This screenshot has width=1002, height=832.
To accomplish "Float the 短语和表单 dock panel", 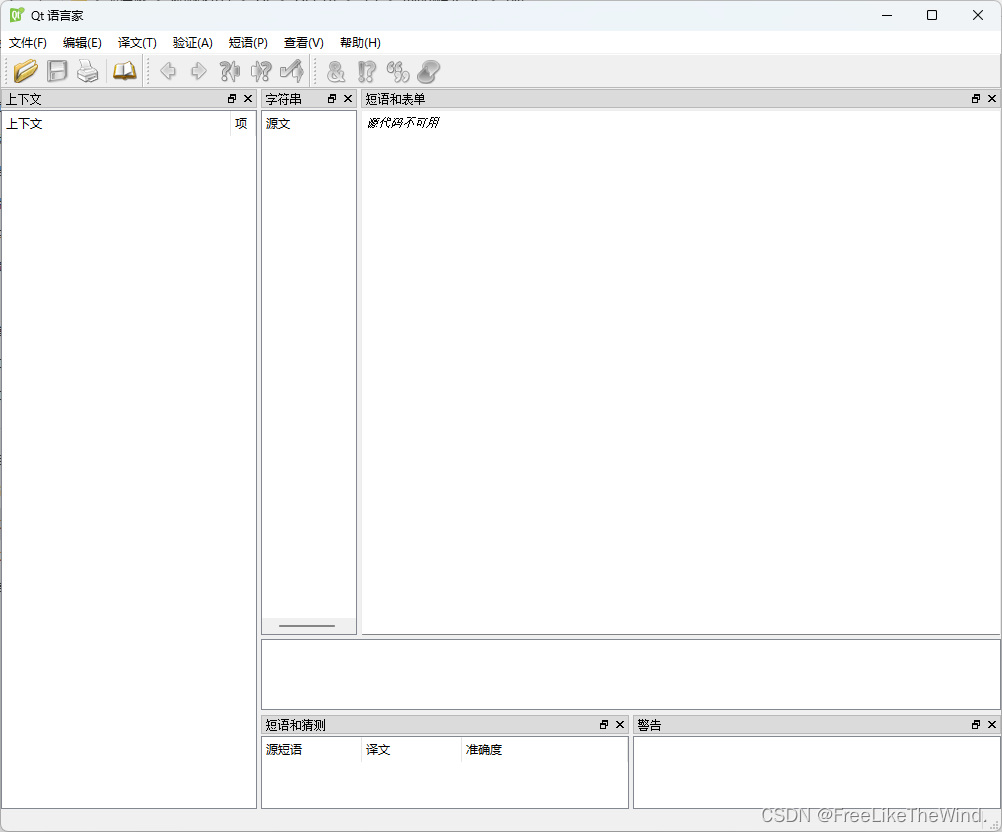I will tap(976, 98).
